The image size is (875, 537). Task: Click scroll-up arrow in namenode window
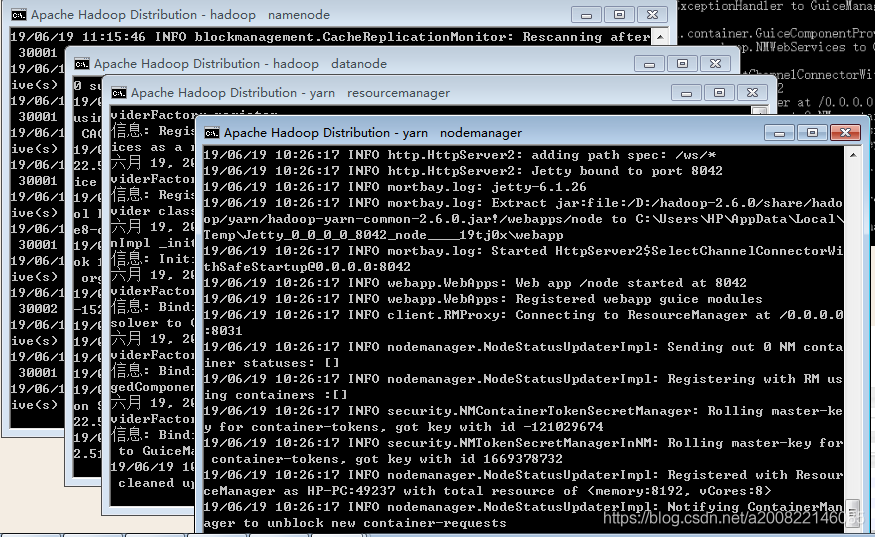(x=660, y=37)
